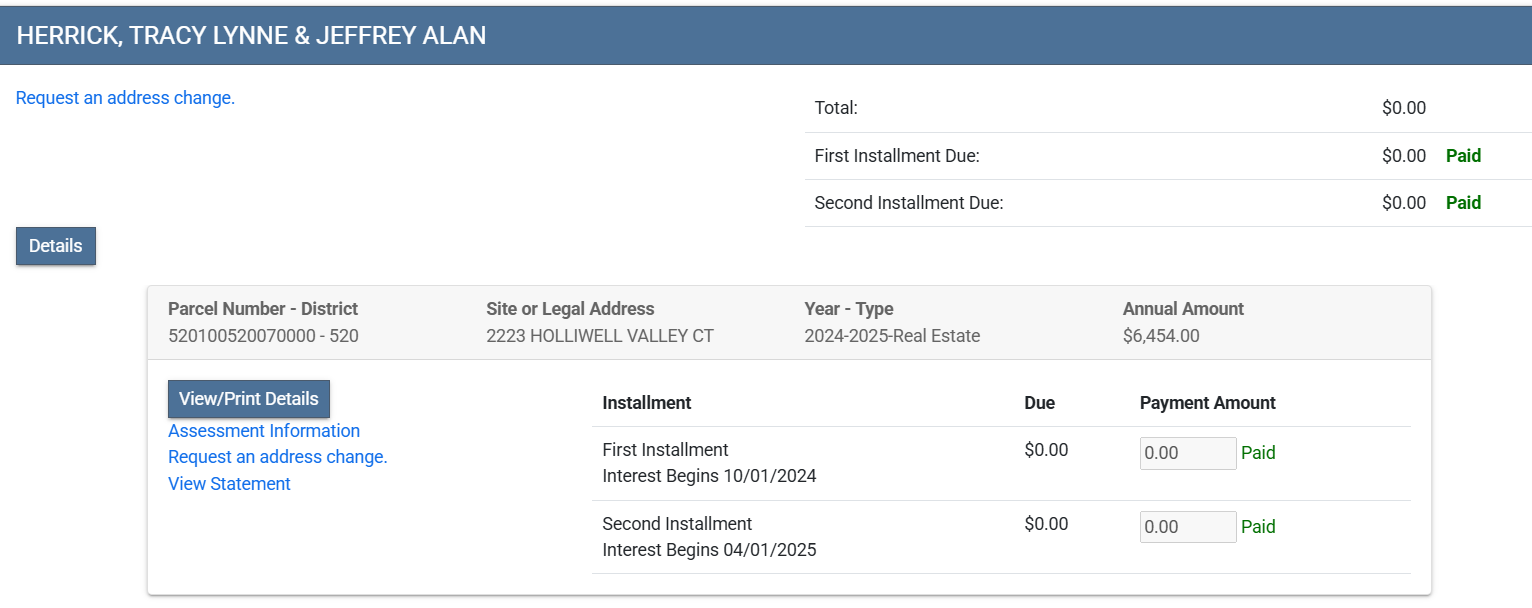Select the parcel number 520100520070000 - 520

263,336
